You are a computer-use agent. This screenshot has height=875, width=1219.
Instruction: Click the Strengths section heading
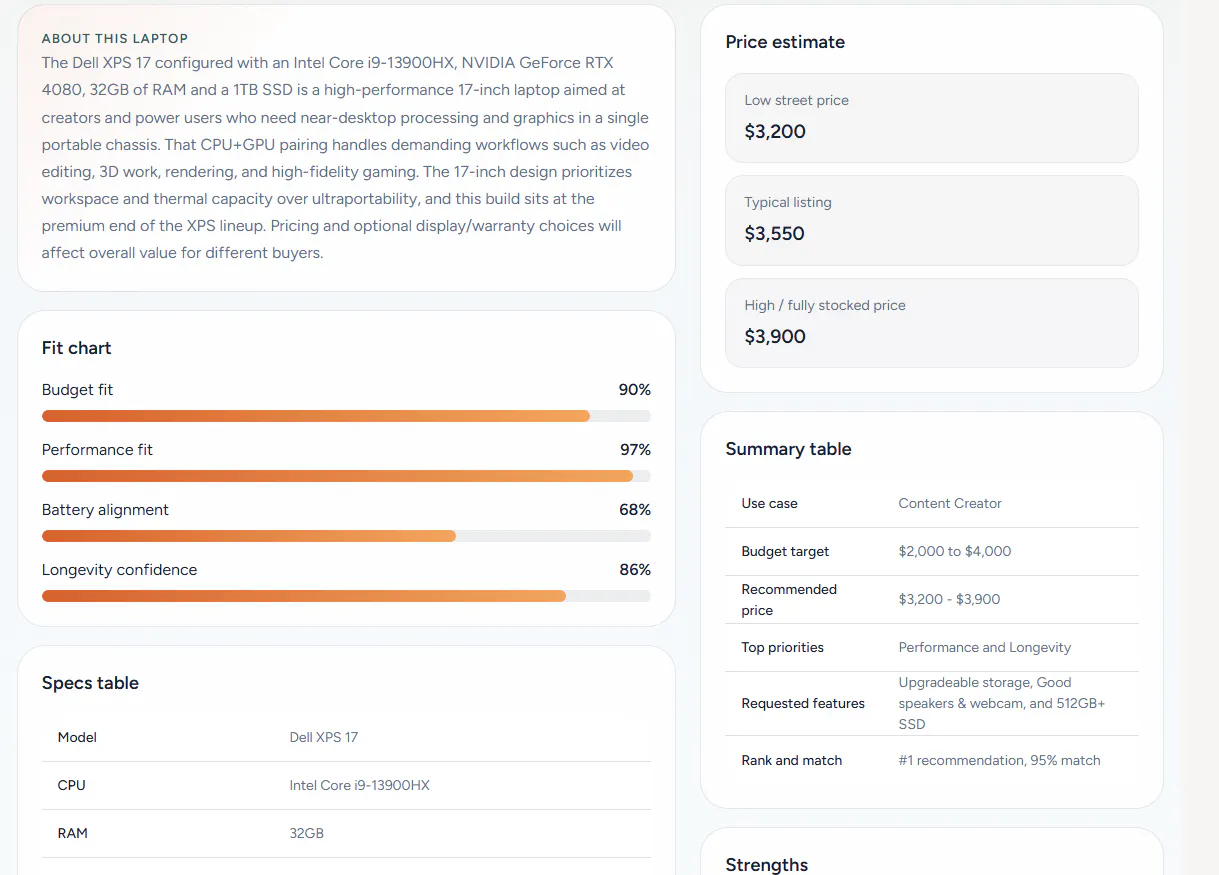pos(767,865)
